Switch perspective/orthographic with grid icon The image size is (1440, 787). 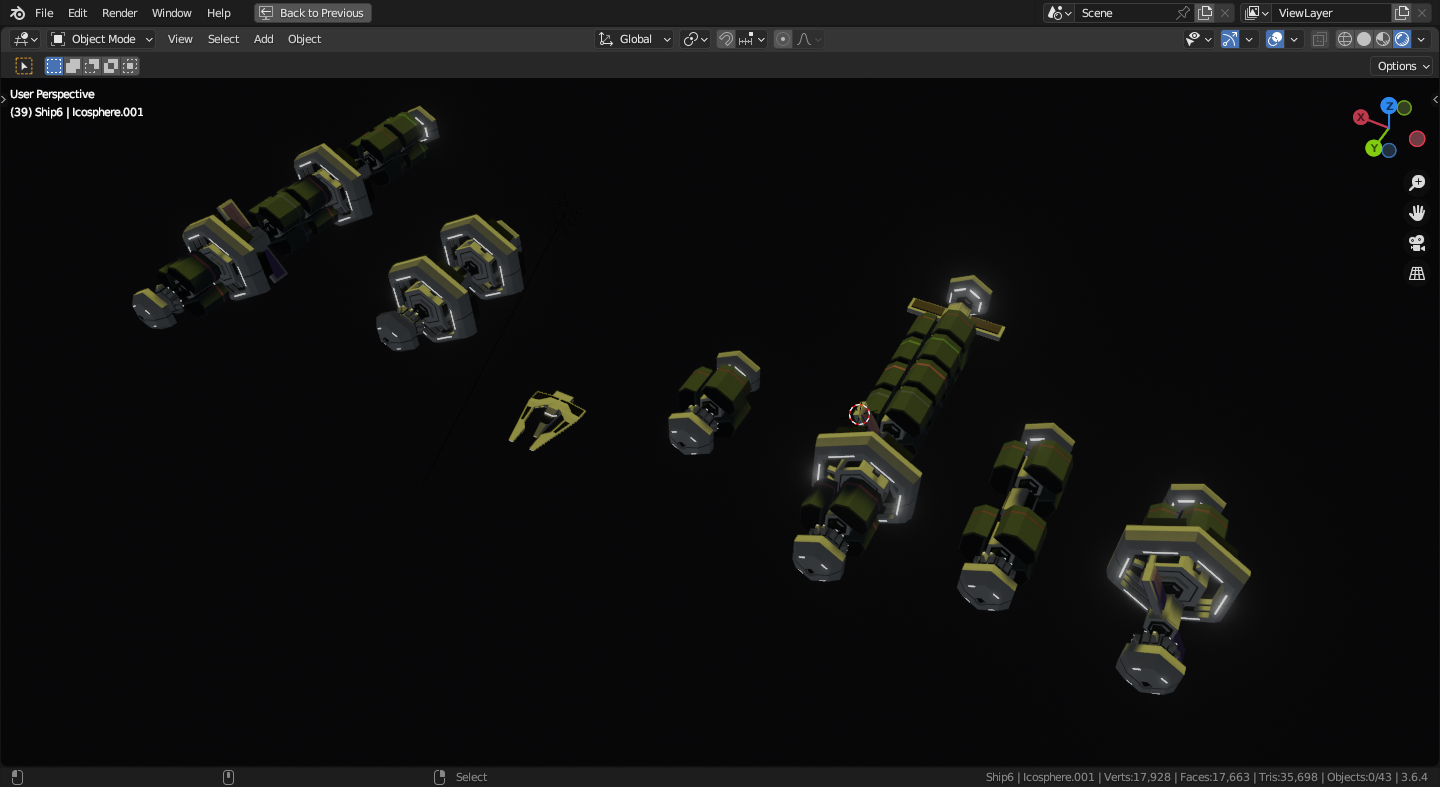(1417, 273)
